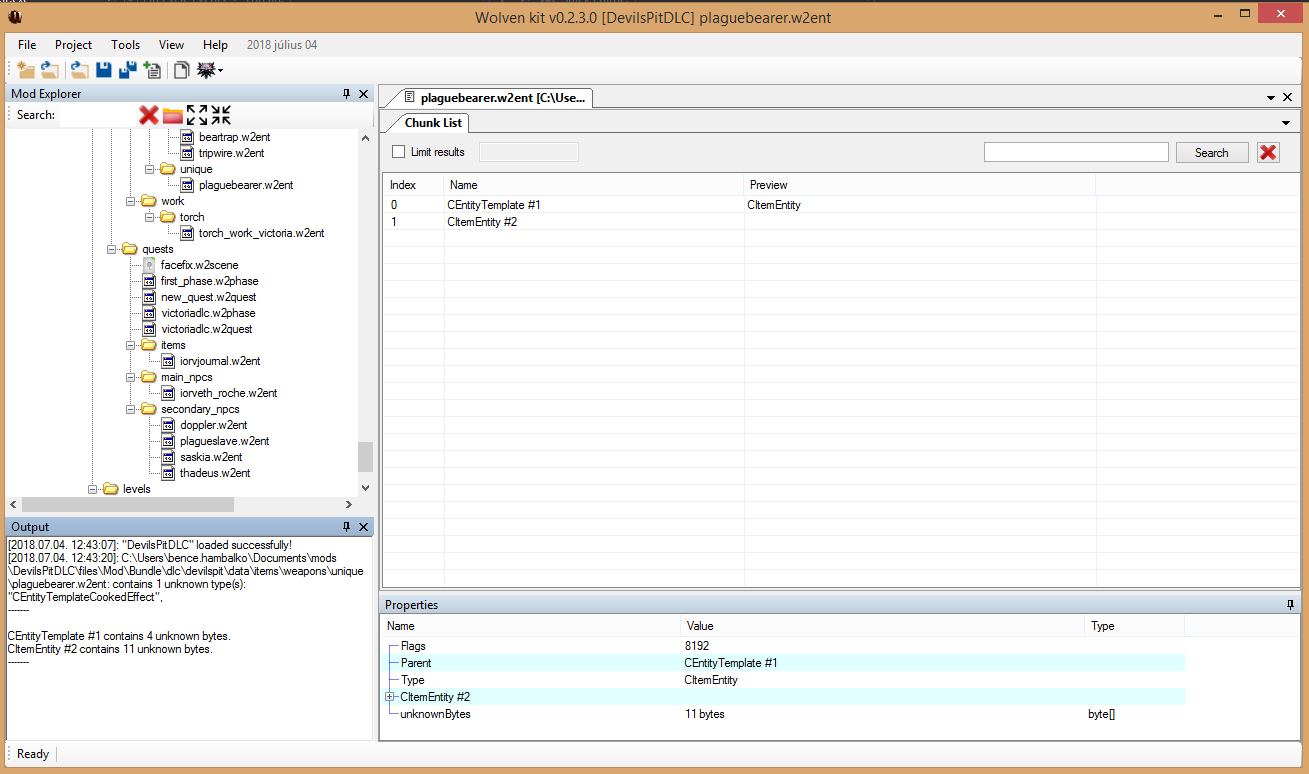Click the Add File icon with green plus
This screenshot has width=1309, height=774.
tap(152, 69)
